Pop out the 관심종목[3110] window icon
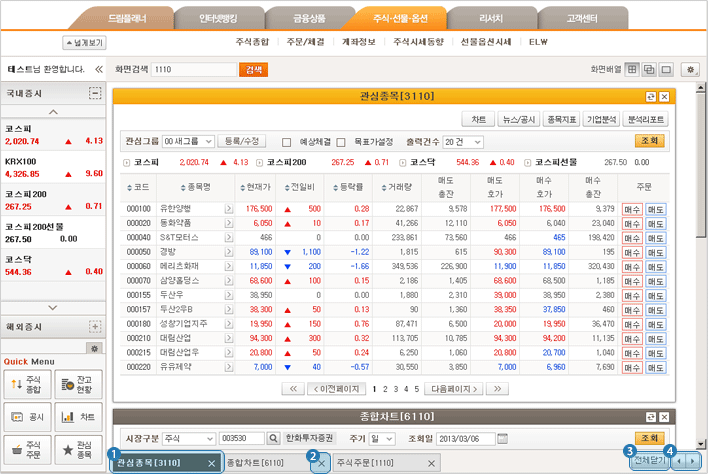 click(651, 97)
